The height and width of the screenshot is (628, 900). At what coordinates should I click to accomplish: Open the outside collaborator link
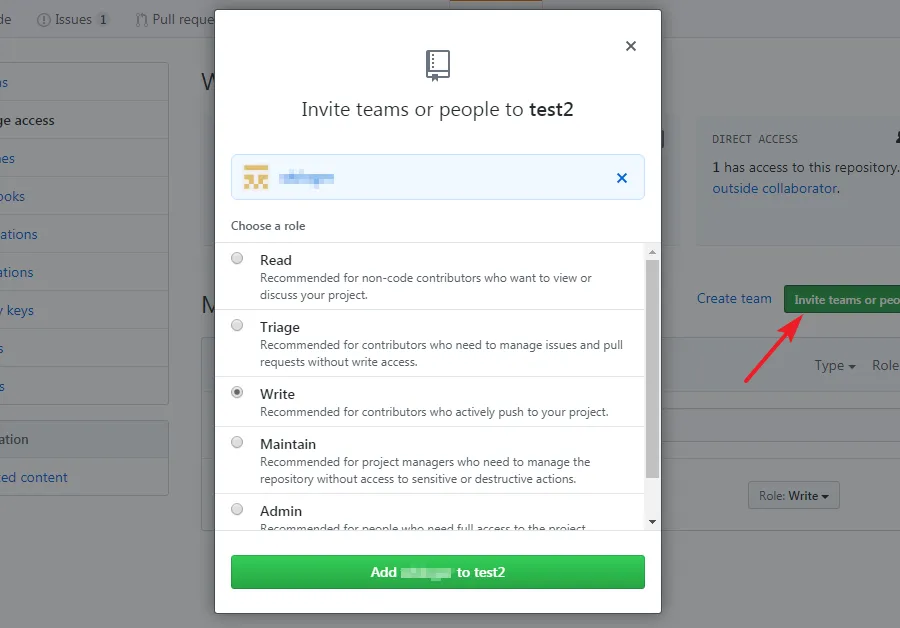click(x=774, y=188)
